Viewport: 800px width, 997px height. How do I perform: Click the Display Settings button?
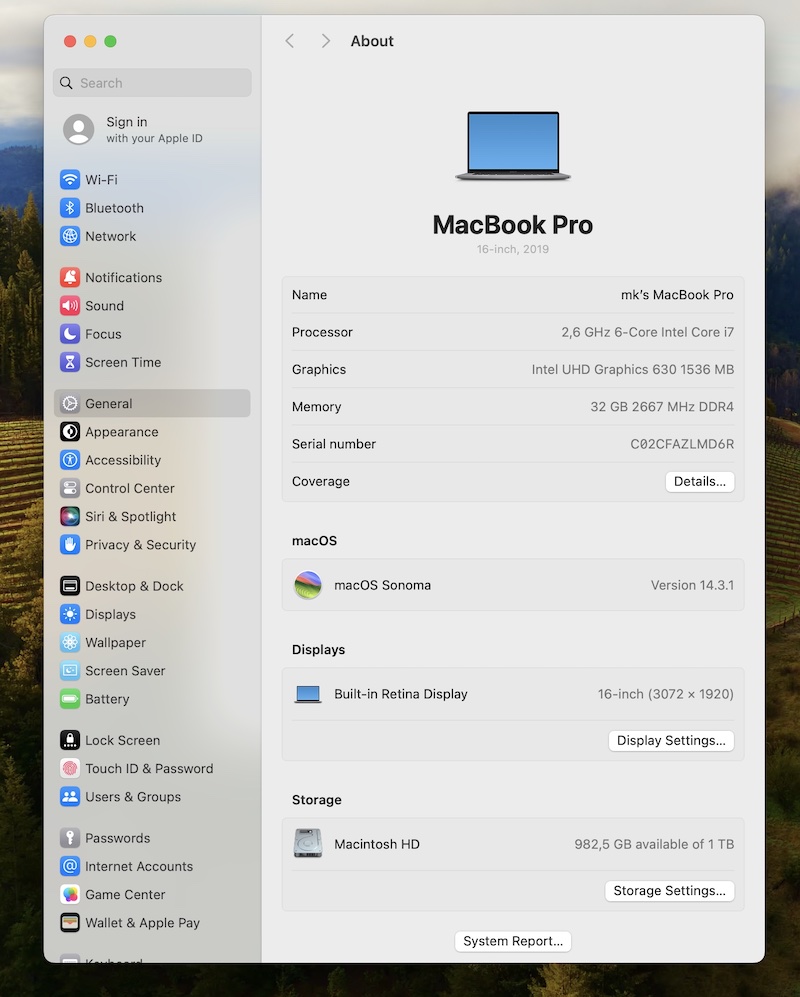671,741
